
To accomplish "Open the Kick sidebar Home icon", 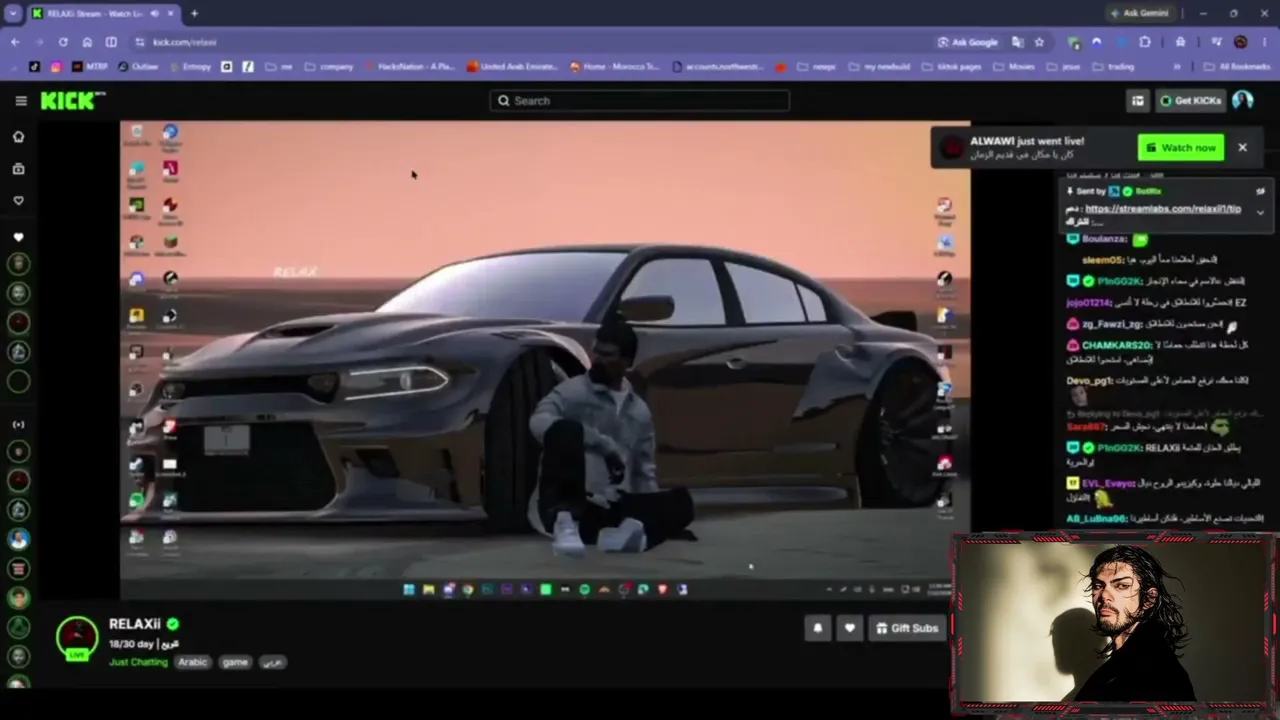I will [18, 137].
